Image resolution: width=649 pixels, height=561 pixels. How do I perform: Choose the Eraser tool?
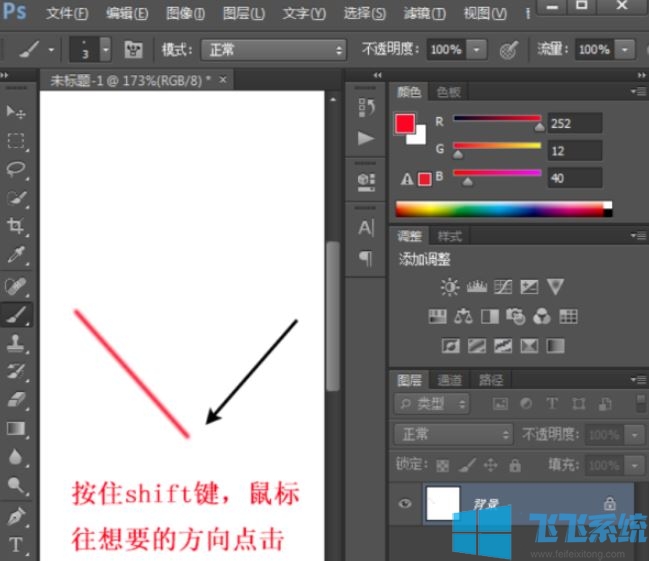point(17,400)
